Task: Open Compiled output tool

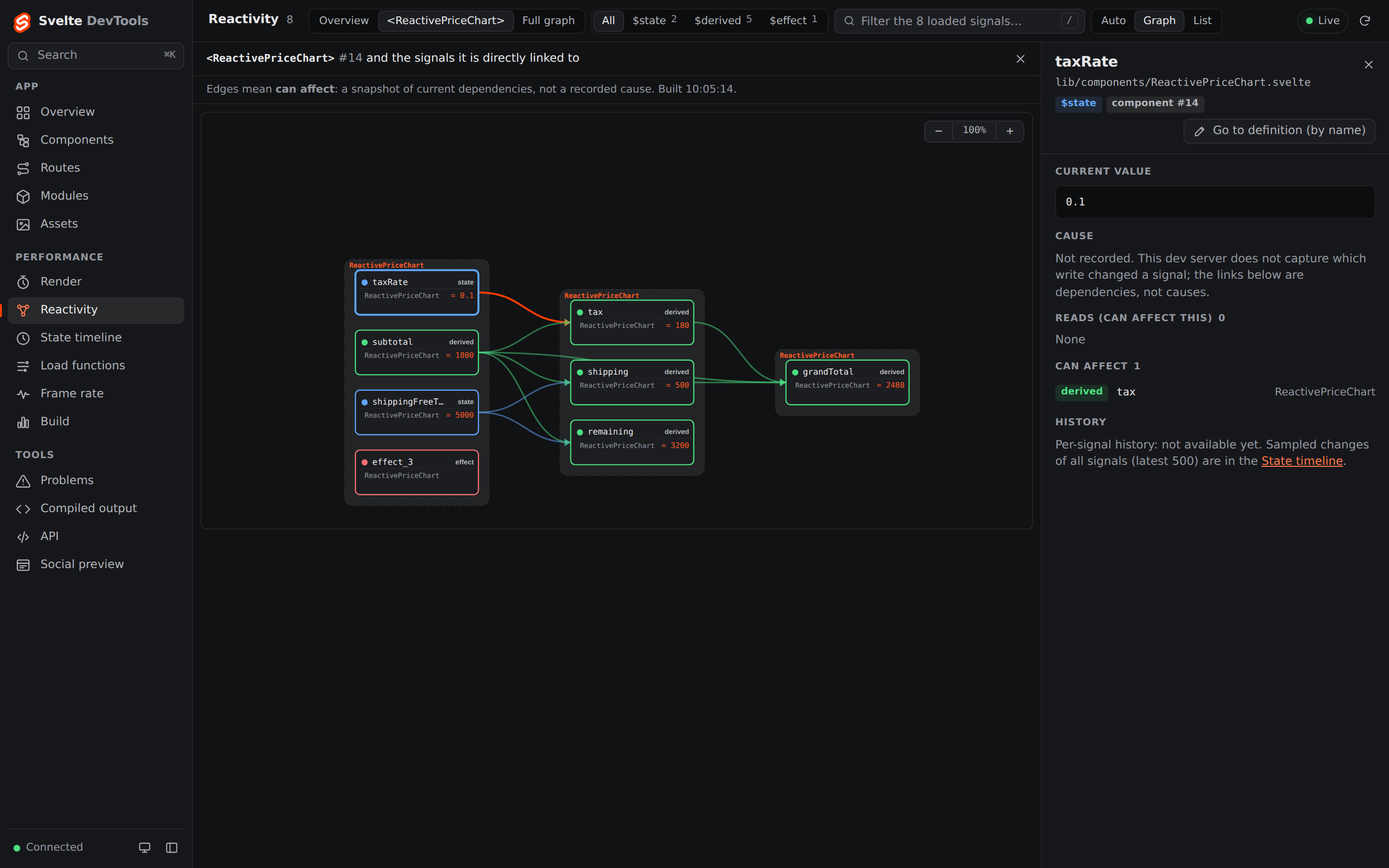Action: tap(96, 509)
